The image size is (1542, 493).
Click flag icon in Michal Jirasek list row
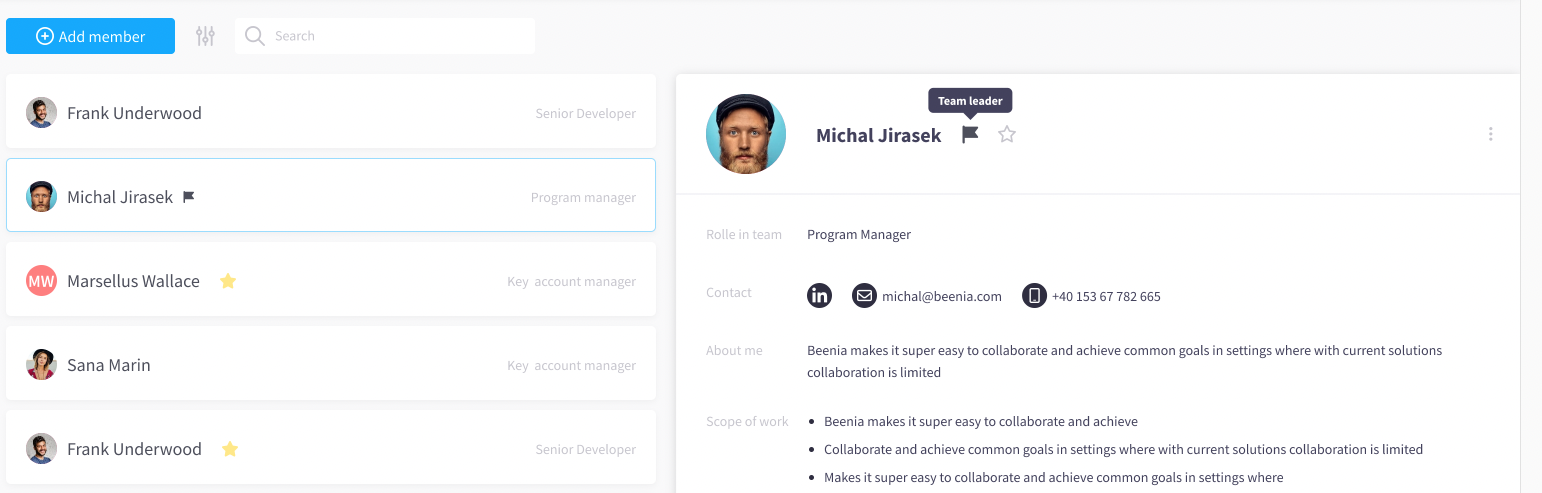click(189, 197)
